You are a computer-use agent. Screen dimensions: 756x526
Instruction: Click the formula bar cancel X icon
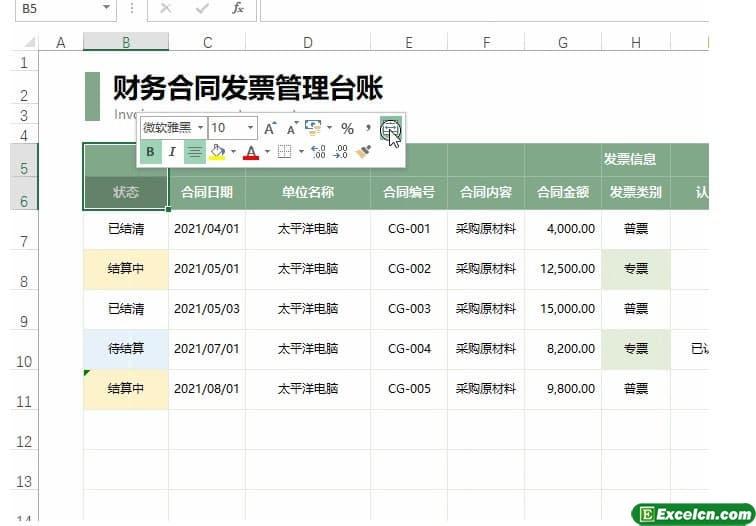(166, 8)
